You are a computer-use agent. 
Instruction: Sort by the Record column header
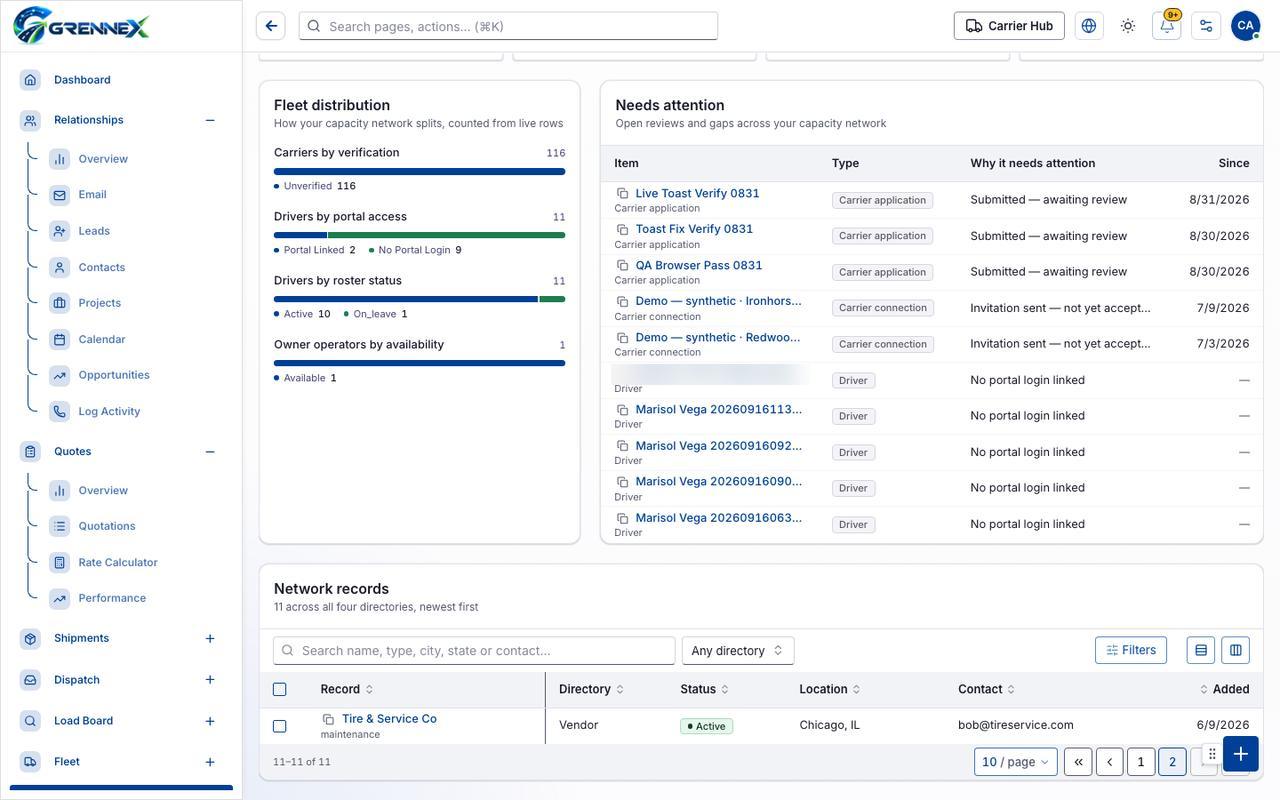tap(346, 689)
